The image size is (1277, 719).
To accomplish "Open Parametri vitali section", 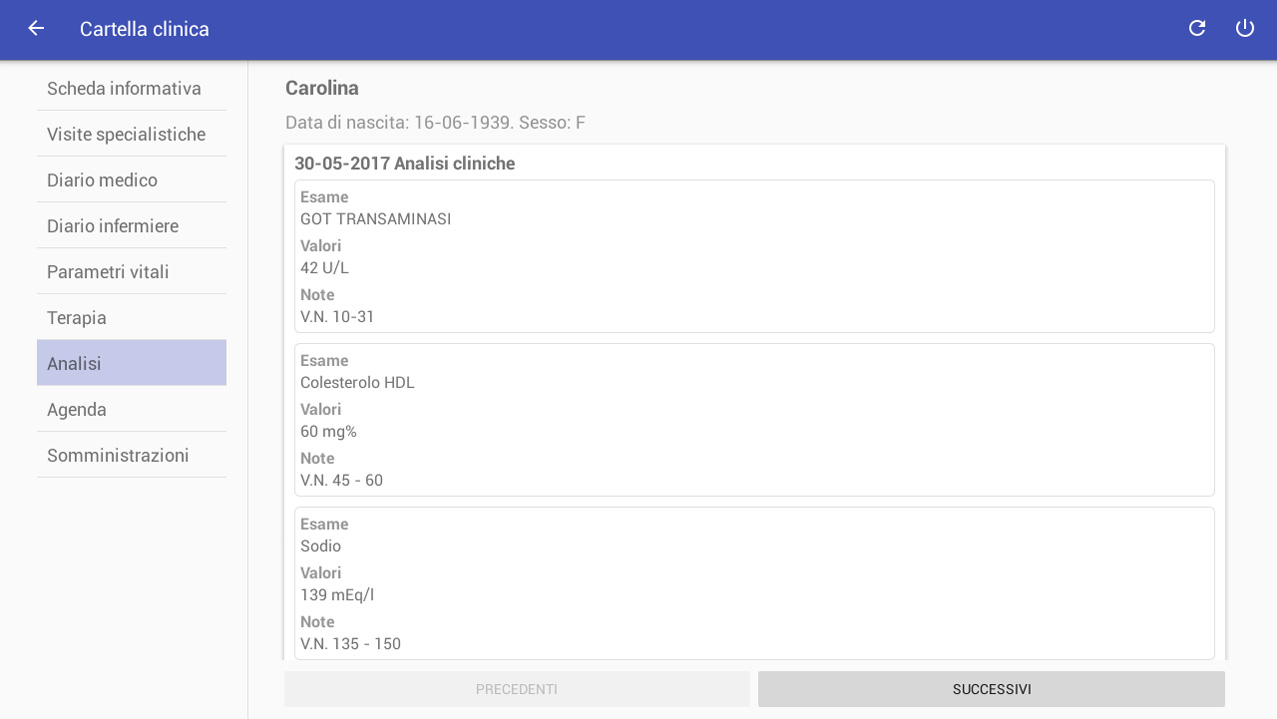I will click(x=132, y=272).
